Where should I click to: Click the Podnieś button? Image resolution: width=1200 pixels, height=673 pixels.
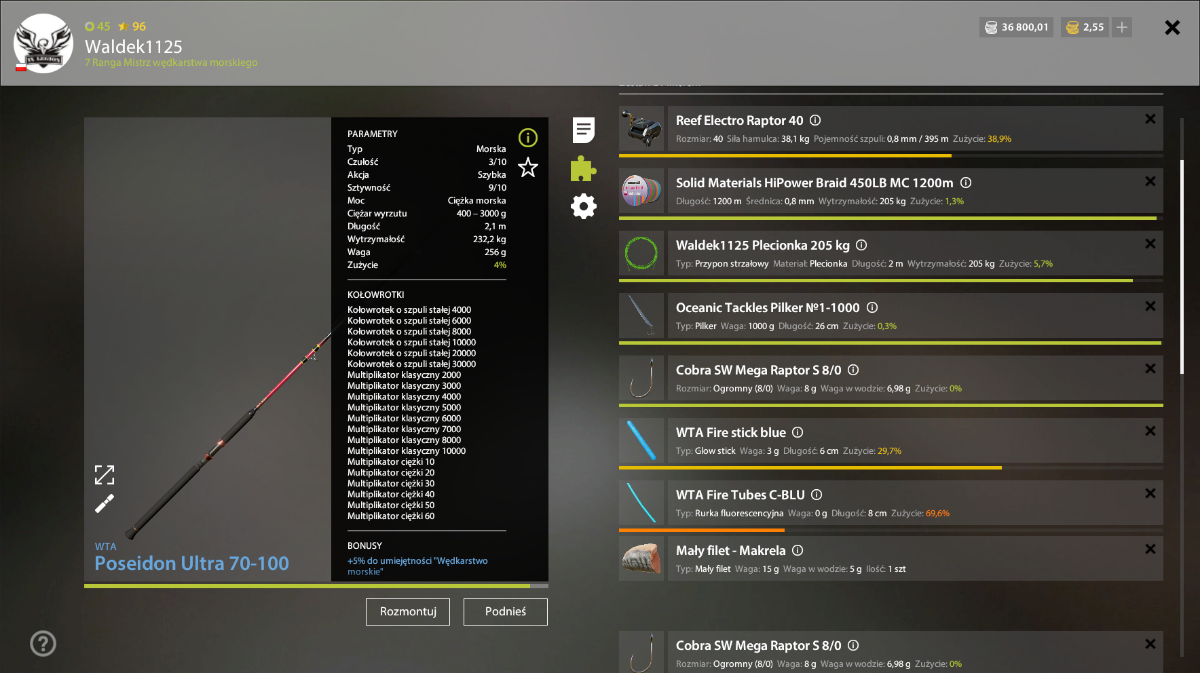(505, 611)
